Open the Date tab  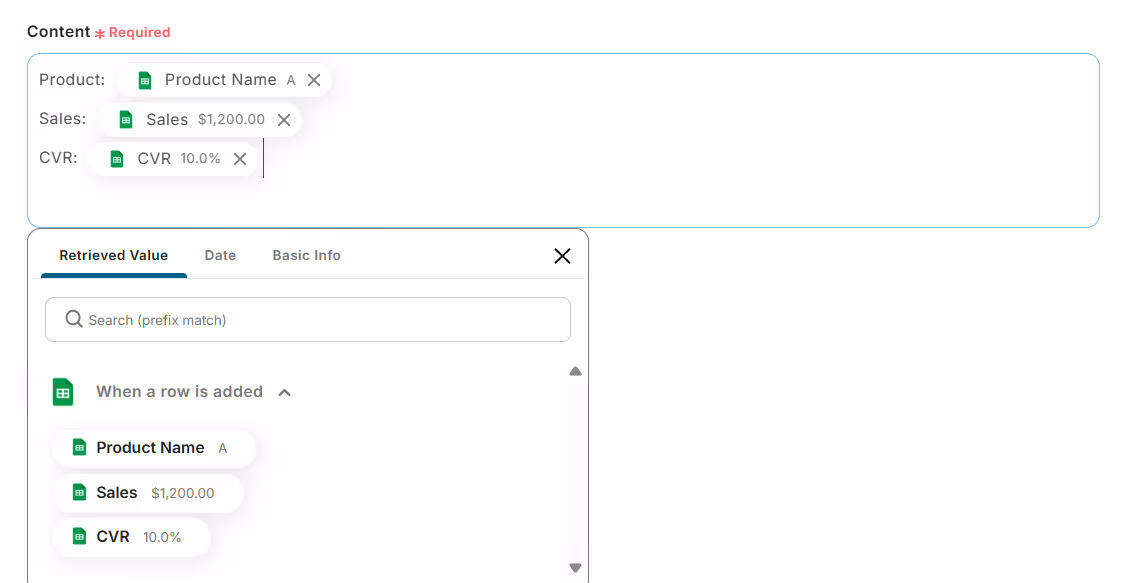pos(220,255)
